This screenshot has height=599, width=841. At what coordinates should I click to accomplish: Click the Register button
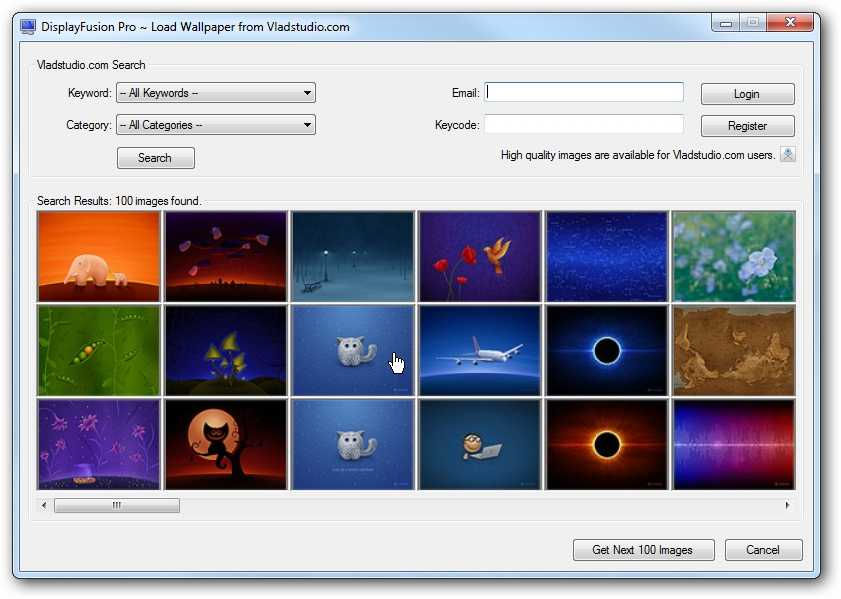click(x=747, y=126)
